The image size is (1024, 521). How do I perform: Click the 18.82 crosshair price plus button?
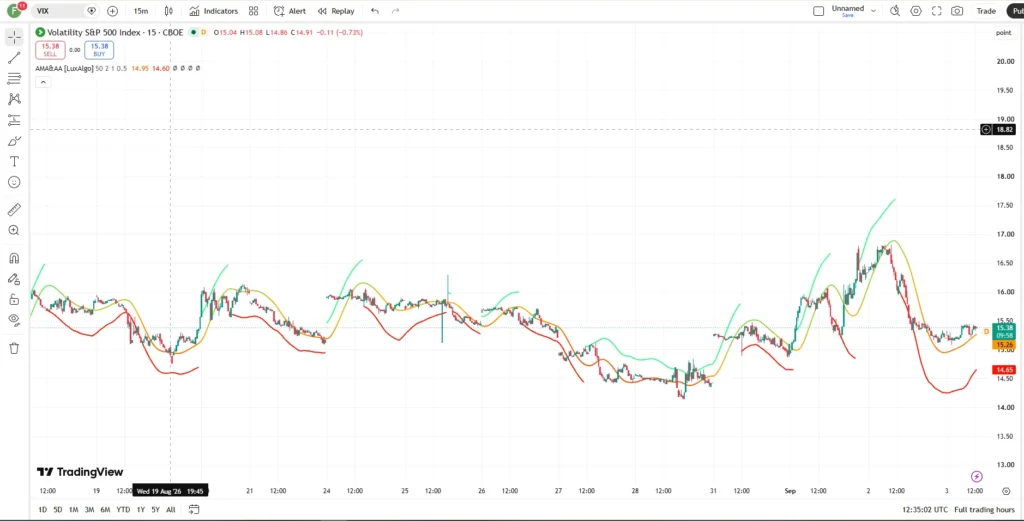[986, 129]
